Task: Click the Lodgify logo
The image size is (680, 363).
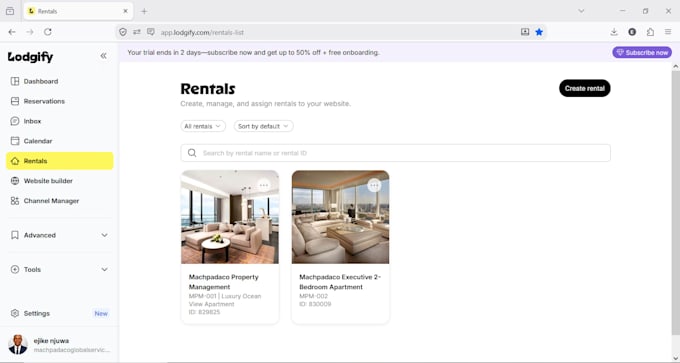Action: tap(30, 57)
